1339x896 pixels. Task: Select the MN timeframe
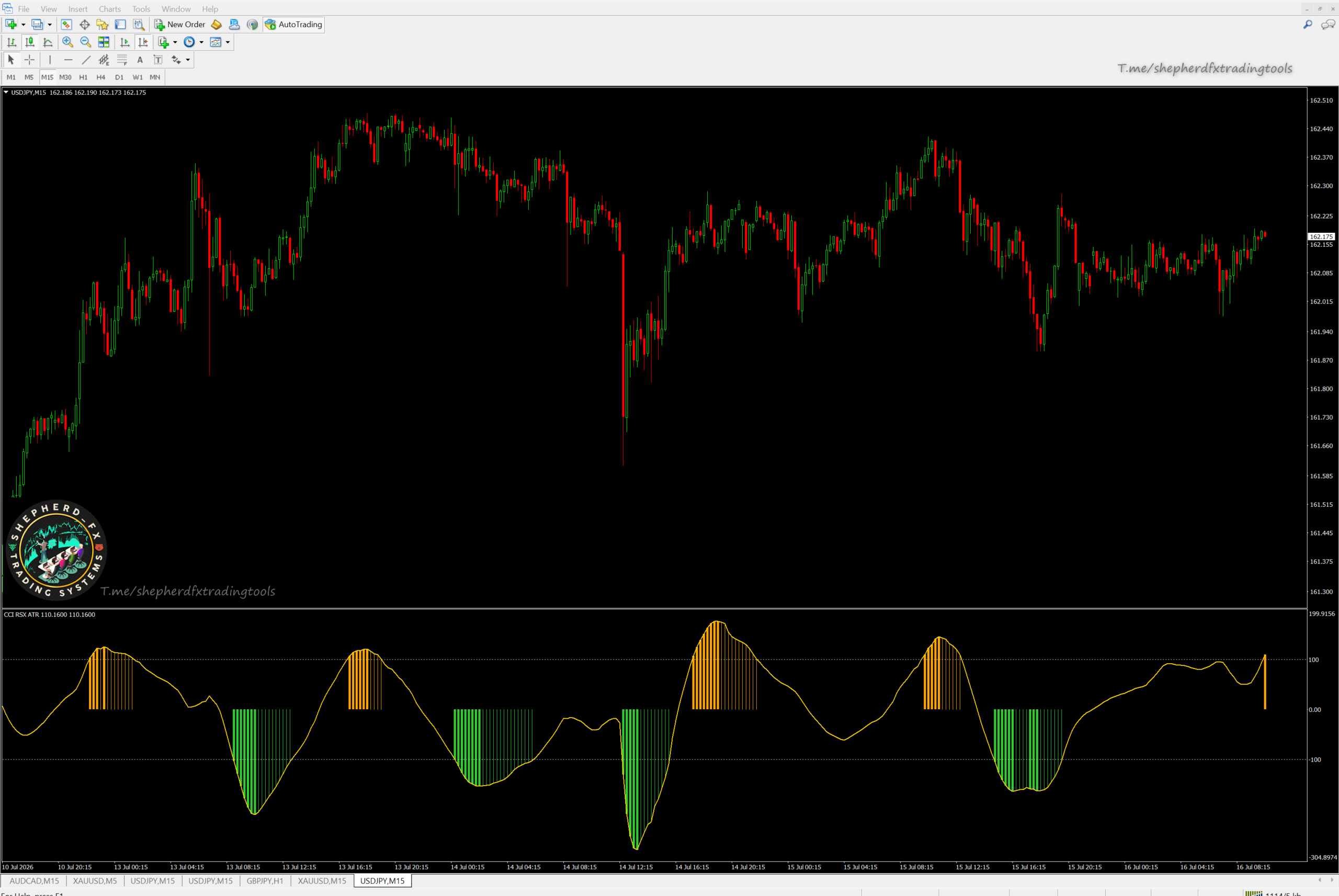(x=155, y=77)
